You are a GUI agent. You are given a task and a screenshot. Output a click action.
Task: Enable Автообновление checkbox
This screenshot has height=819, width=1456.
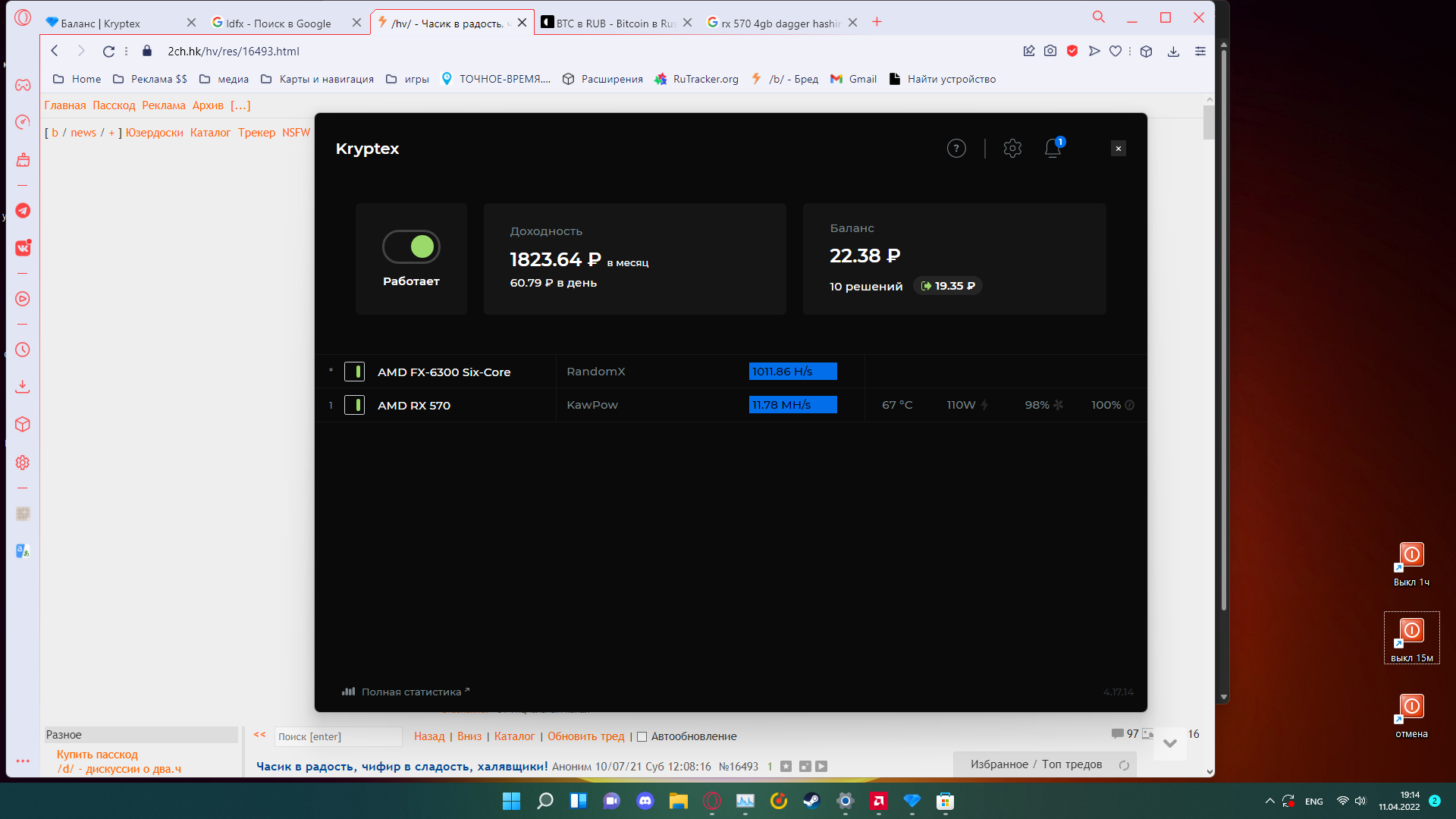pyautogui.click(x=642, y=736)
